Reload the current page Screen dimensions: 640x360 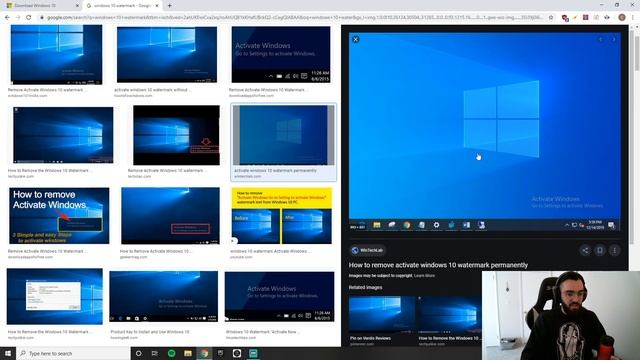pos(29,18)
